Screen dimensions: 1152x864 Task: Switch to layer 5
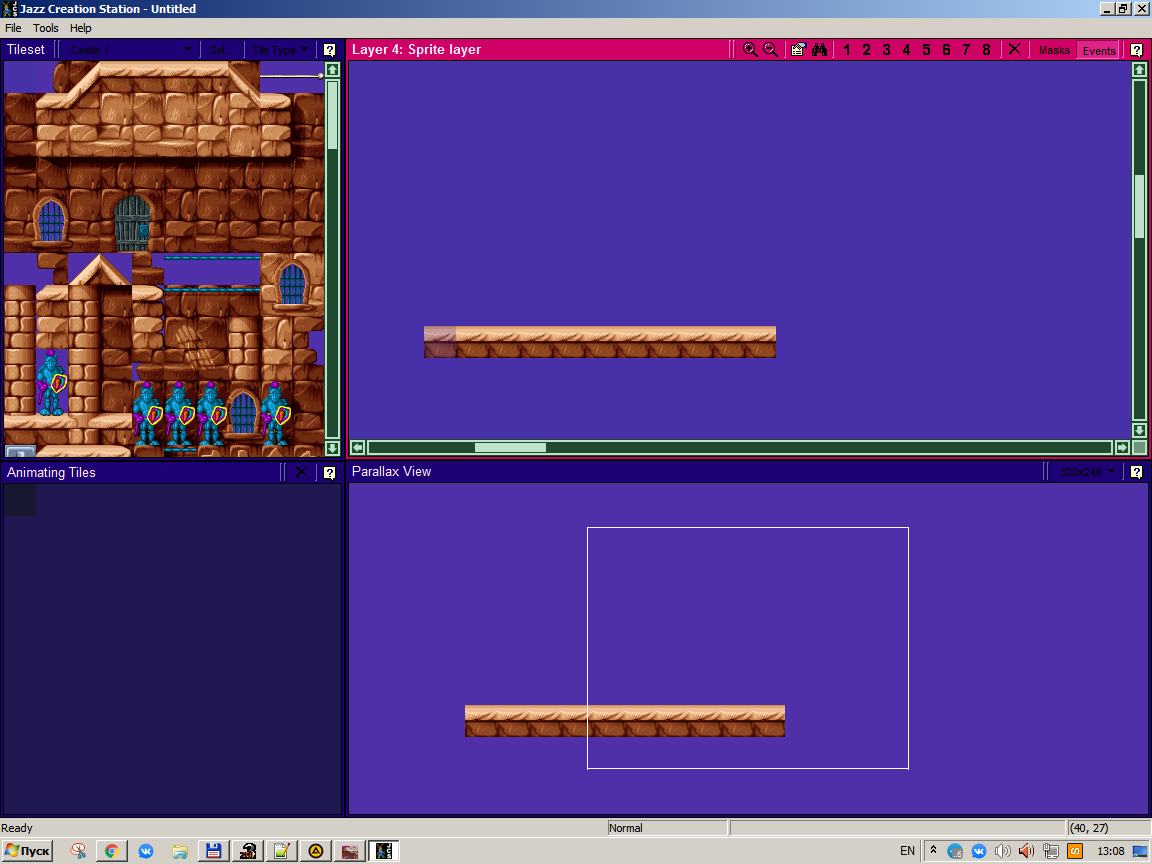[926, 50]
